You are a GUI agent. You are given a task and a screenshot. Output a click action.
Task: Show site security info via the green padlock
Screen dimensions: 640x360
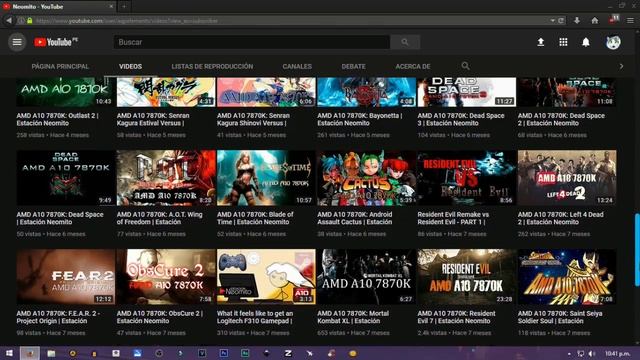click(x=30, y=20)
